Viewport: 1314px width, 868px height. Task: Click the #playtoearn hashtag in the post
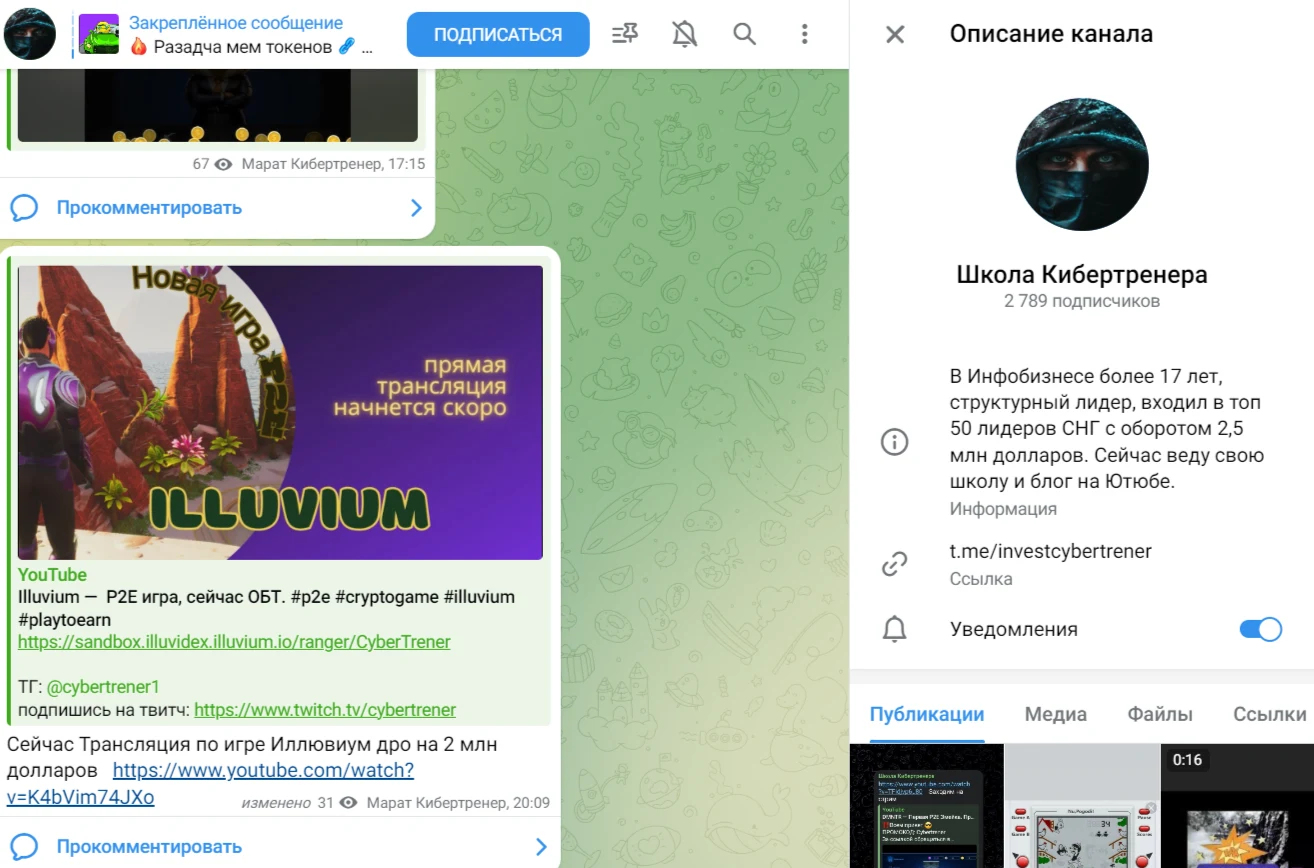tap(64, 620)
